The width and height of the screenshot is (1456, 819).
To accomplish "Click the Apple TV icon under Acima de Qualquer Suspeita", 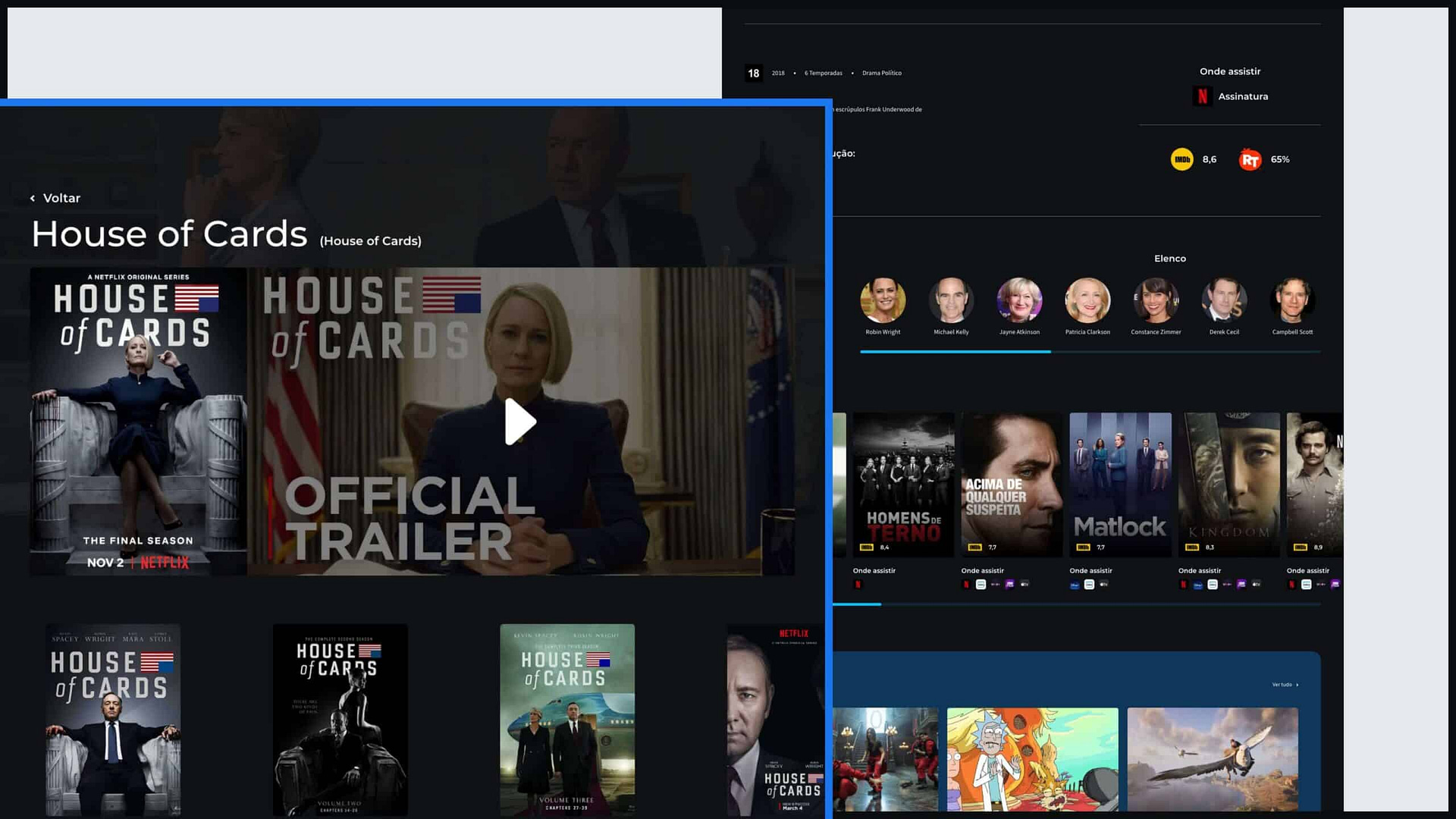I will tap(1025, 585).
